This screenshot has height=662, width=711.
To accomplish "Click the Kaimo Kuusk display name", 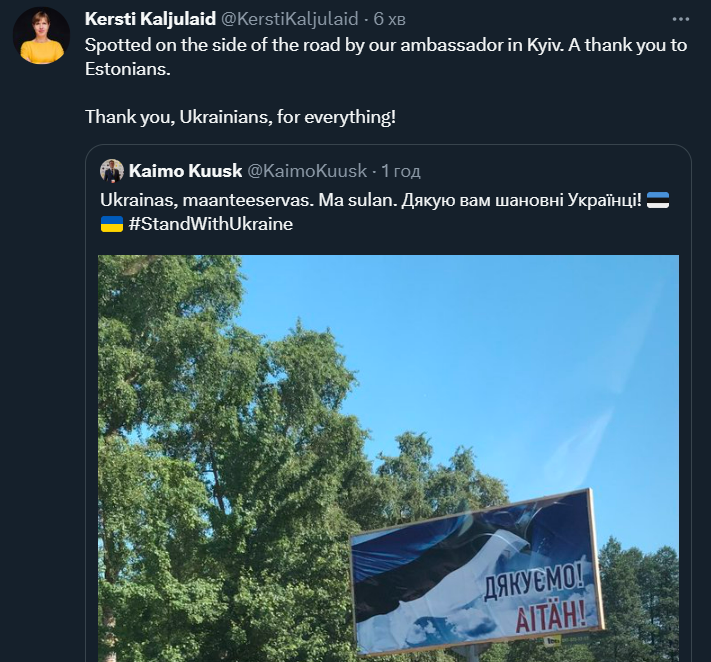I will click(x=185, y=171).
